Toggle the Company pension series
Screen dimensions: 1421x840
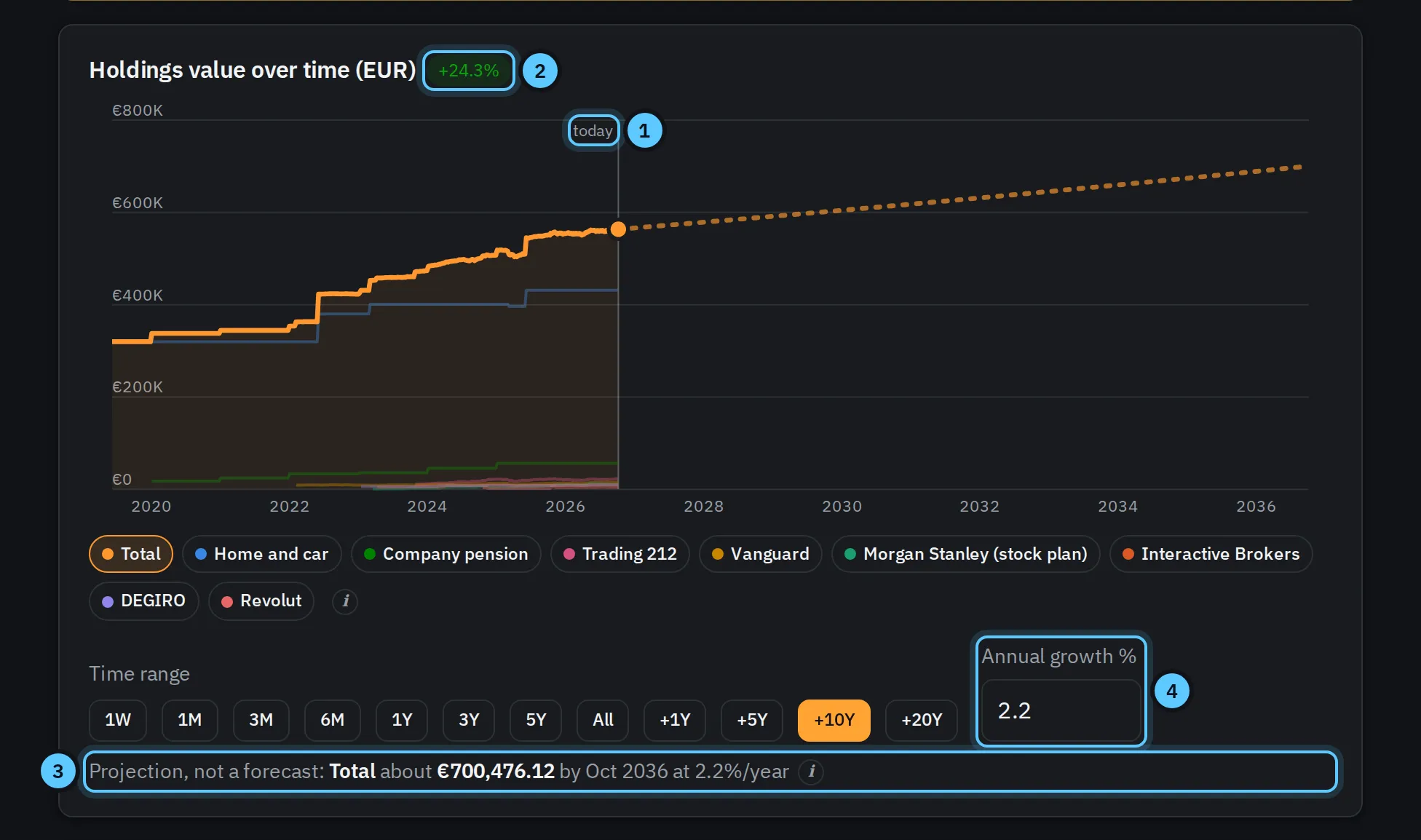(x=446, y=554)
